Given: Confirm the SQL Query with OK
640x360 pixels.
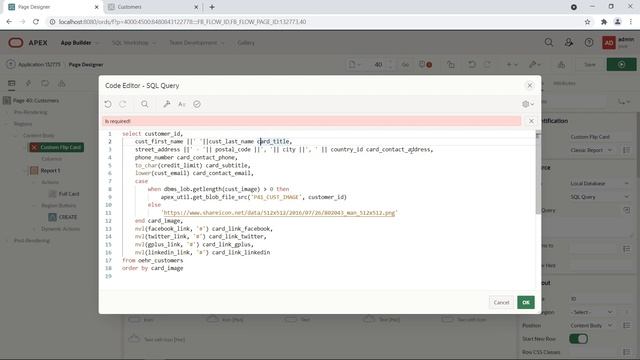Looking at the screenshot, I should pos(526,302).
